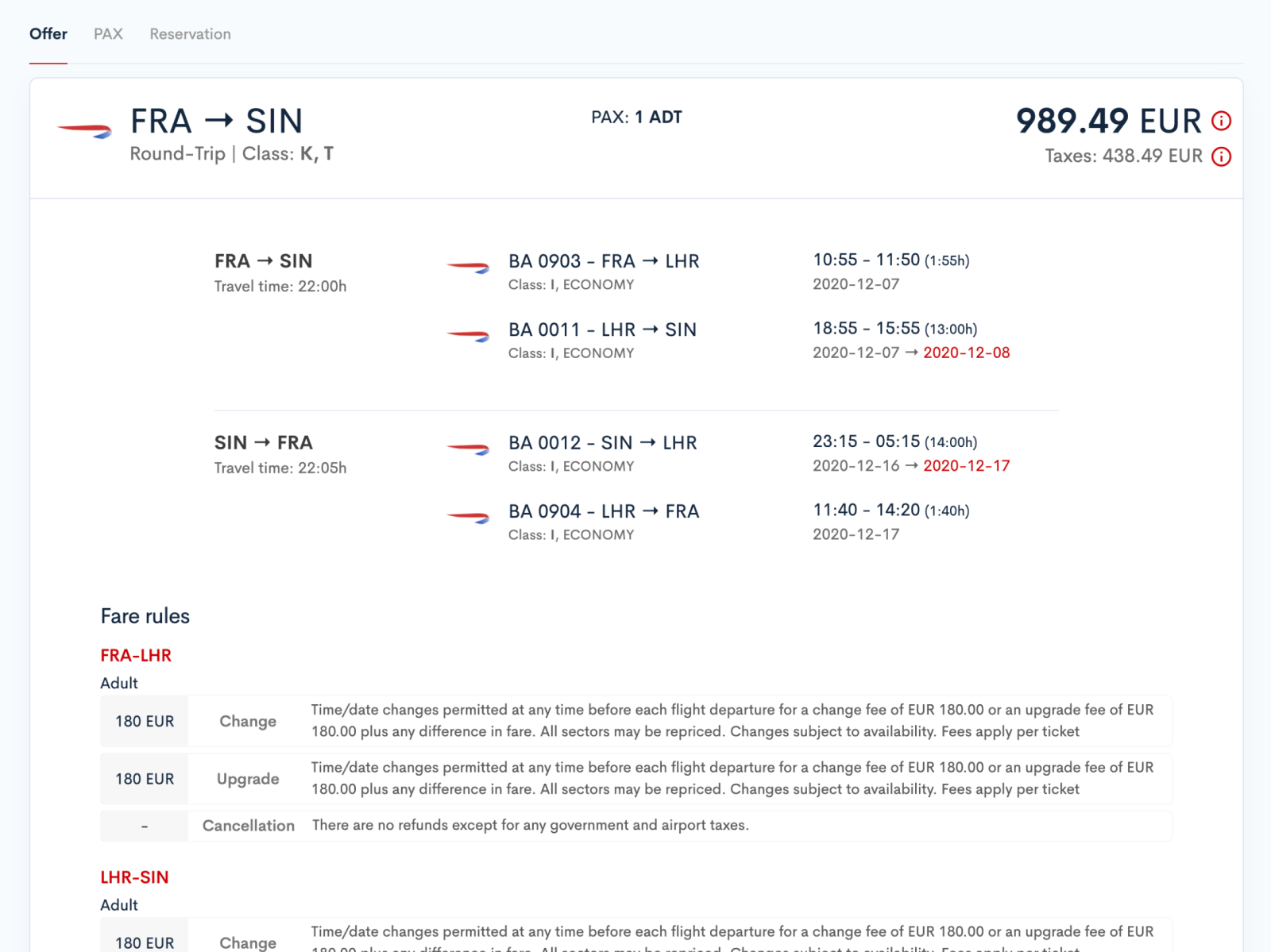Click red arrival date 2020-12-17
This screenshot has height=952, width=1271.
[x=966, y=466]
